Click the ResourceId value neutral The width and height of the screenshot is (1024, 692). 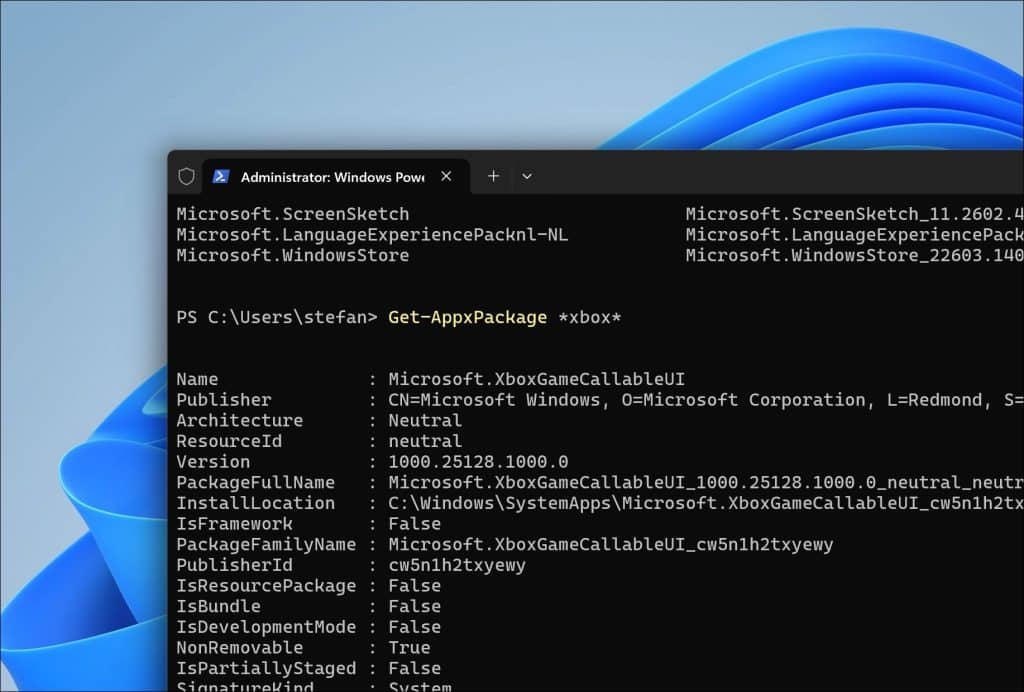tap(425, 441)
